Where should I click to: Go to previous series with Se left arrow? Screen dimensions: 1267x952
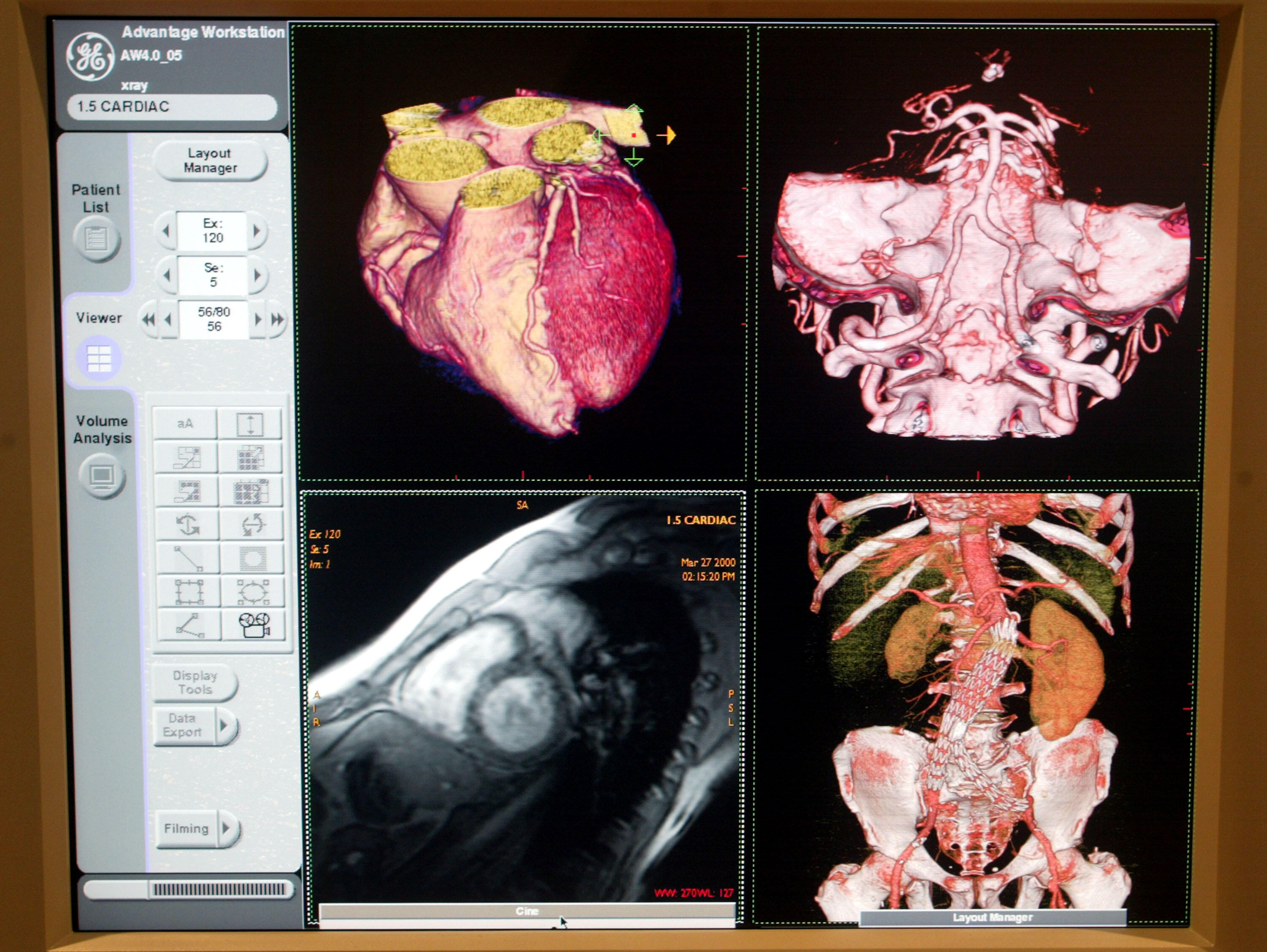click(x=167, y=275)
